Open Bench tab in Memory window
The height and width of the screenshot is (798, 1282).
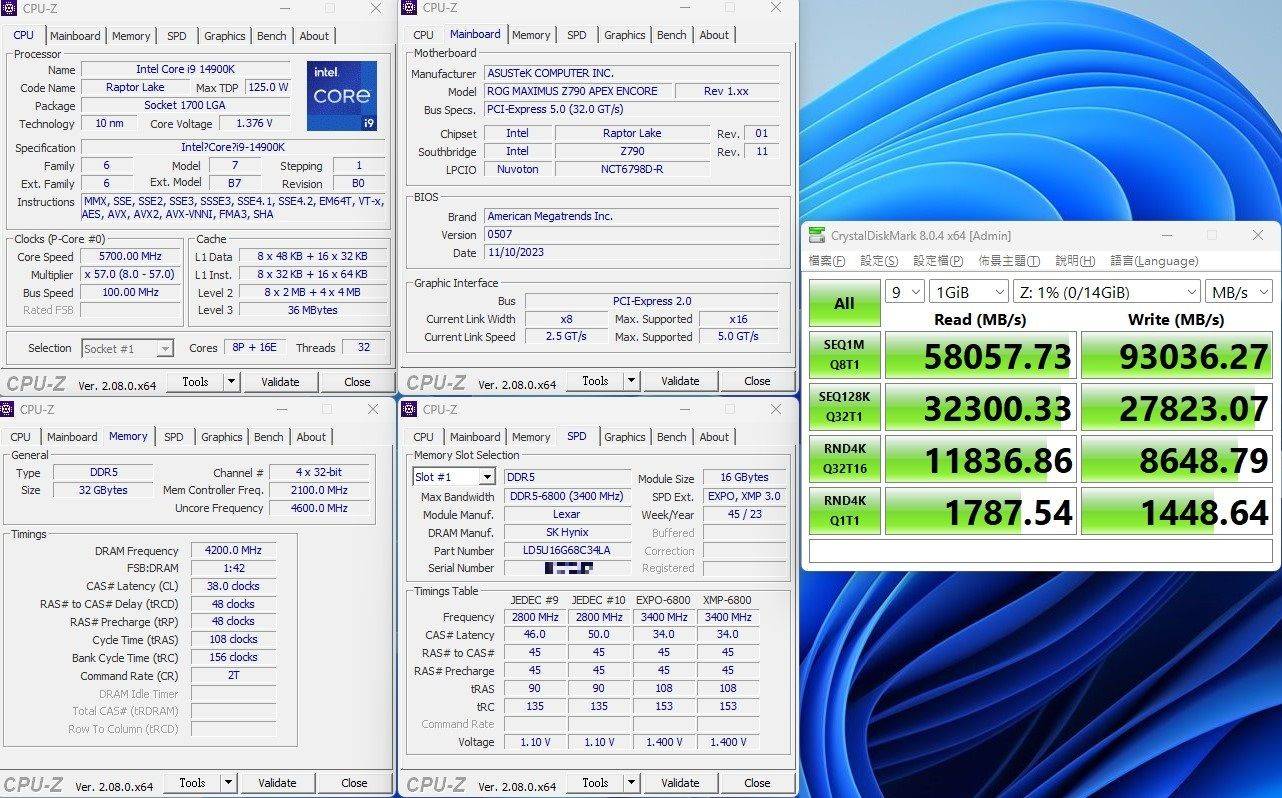269,437
